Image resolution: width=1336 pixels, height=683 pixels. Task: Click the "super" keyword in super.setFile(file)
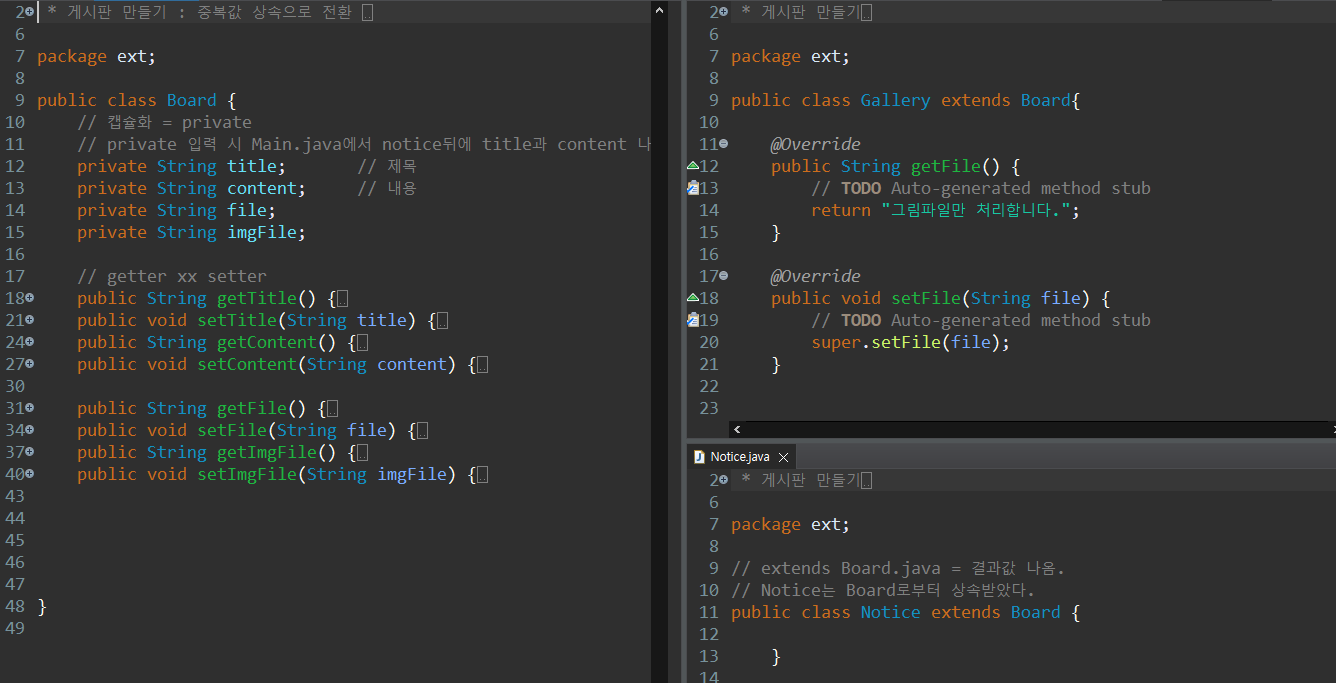[835, 342]
